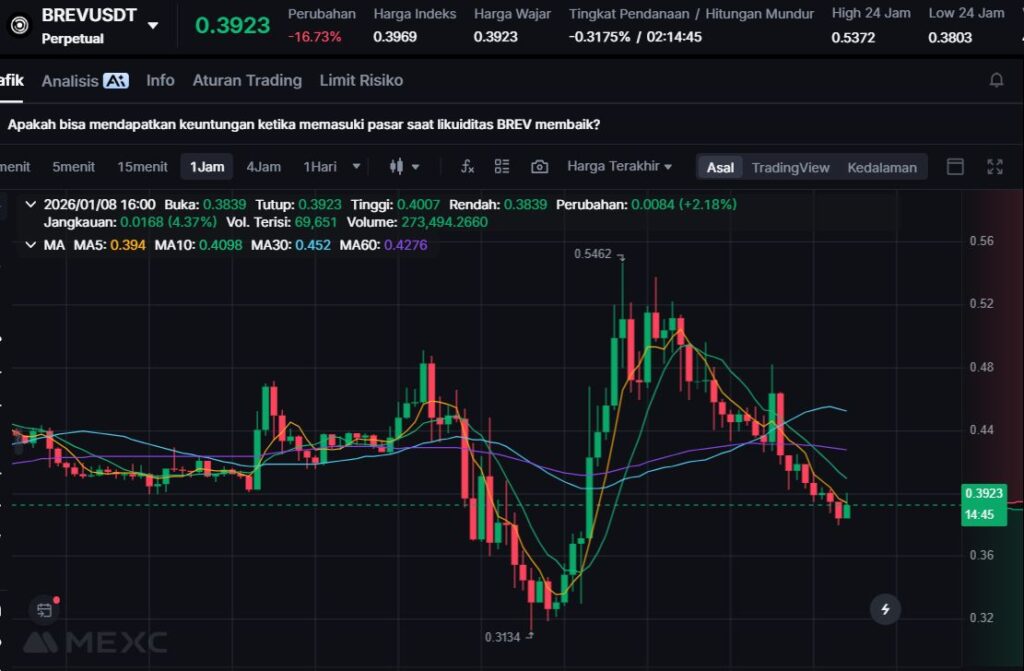Select the 15menit timeframe
Viewport: 1024px width, 671px height.
coord(142,167)
